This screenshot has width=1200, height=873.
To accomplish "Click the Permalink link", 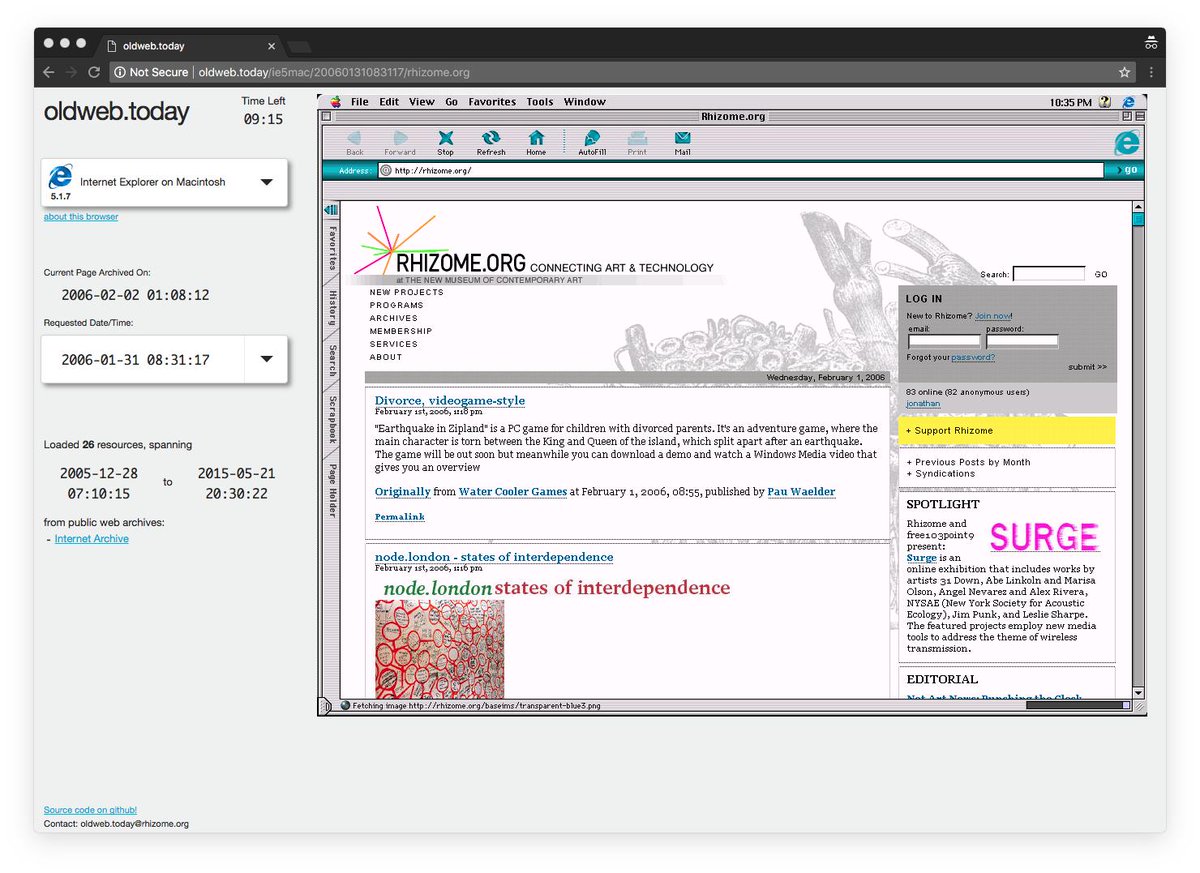I will pyautogui.click(x=400, y=517).
